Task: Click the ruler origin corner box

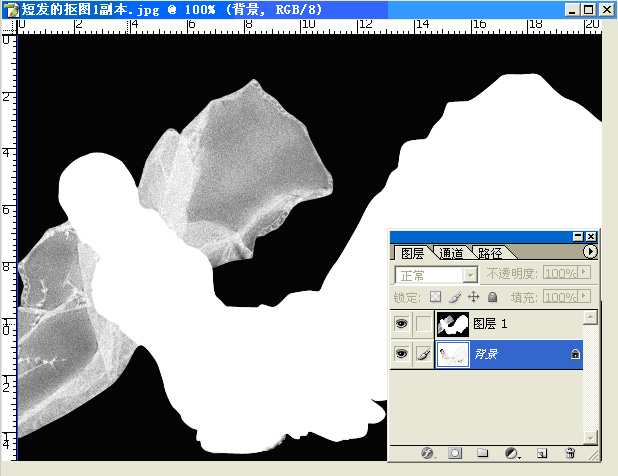Action: pyautogui.click(x=9, y=27)
